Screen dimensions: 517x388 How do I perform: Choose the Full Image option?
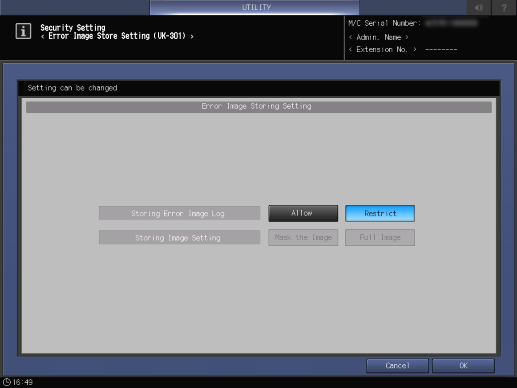pos(380,237)
